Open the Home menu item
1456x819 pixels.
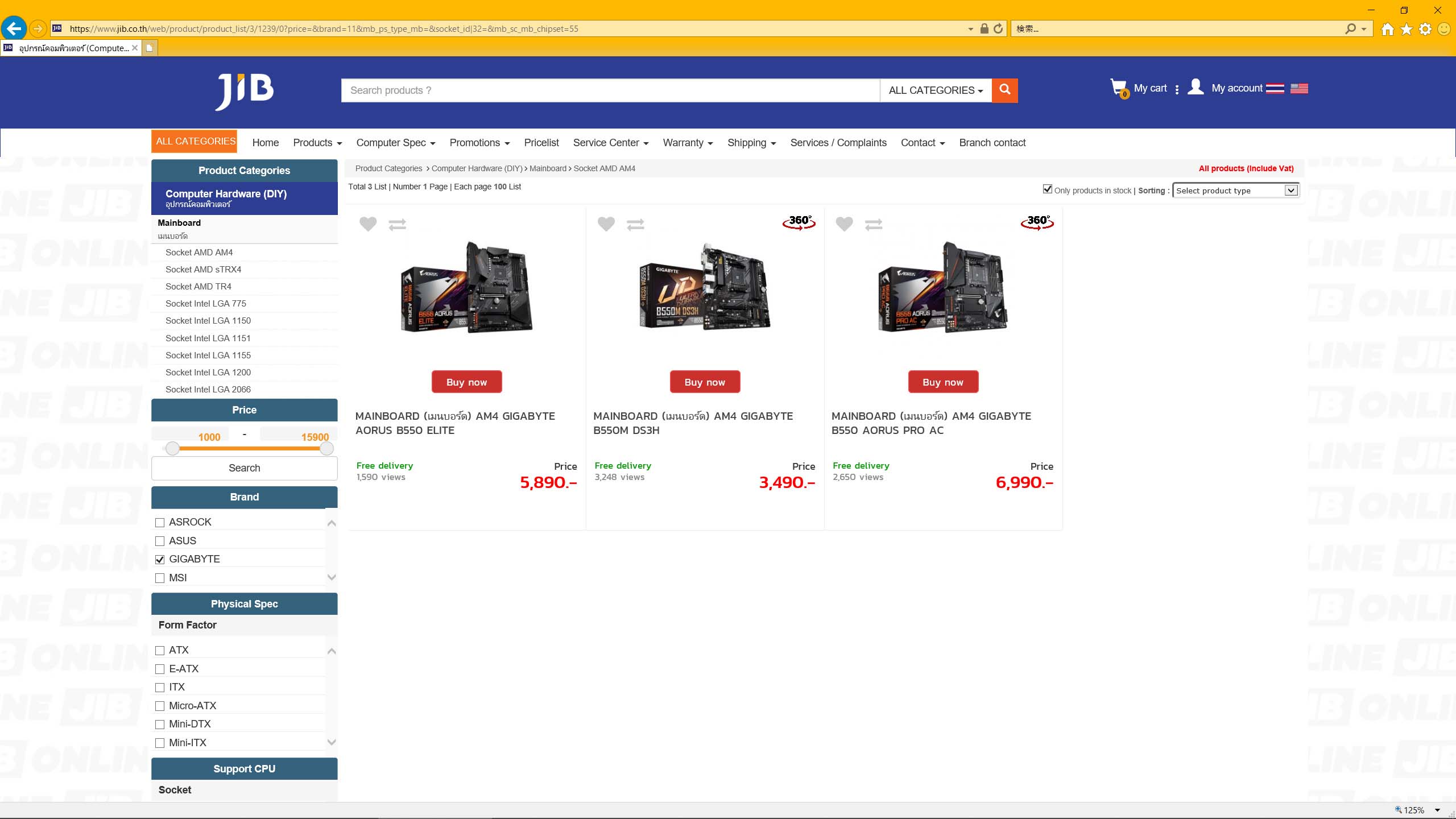click(266, 143)
